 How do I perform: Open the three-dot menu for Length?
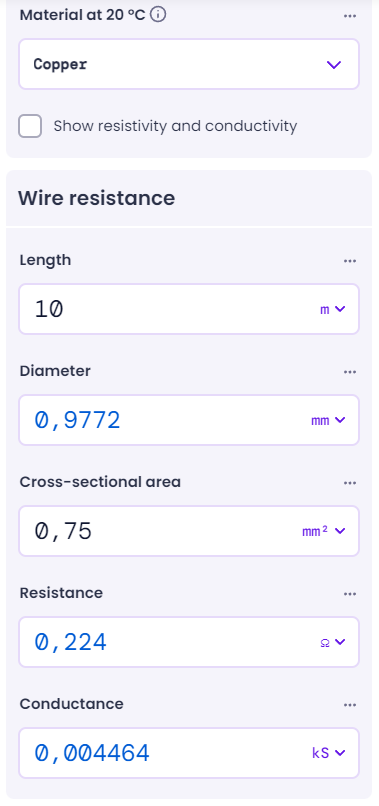click(x=350, y=261)
